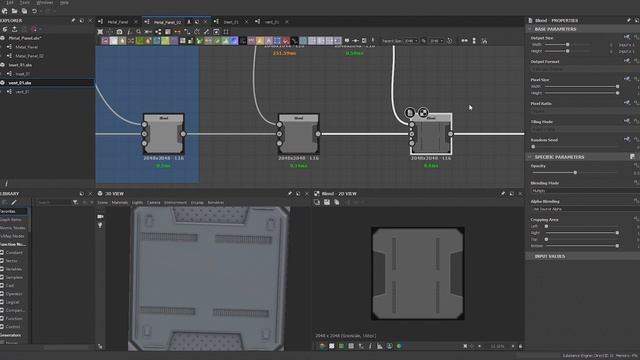
Task: Toggle the pin icon of the Properties panel
Action: (x=629, y=20)
